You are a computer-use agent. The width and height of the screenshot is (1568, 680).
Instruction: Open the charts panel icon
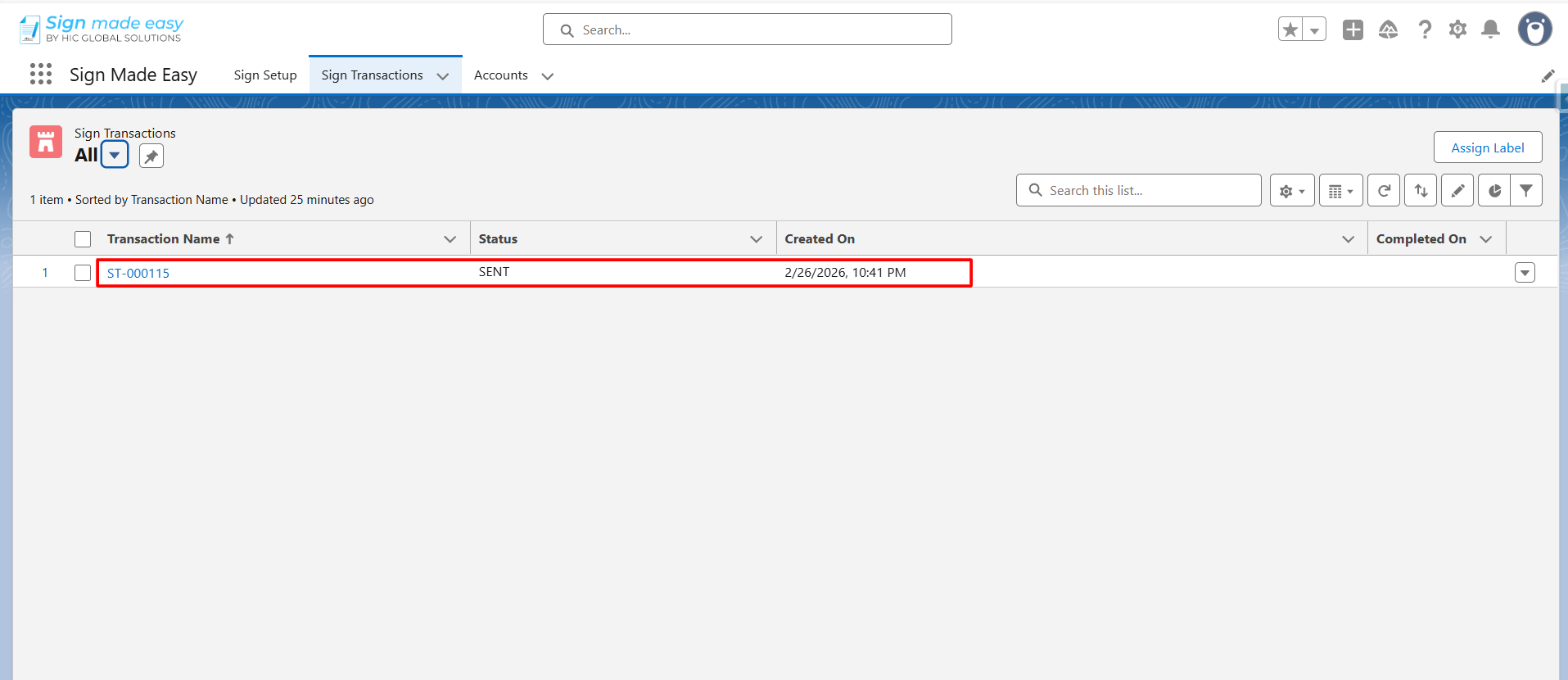1494,191
